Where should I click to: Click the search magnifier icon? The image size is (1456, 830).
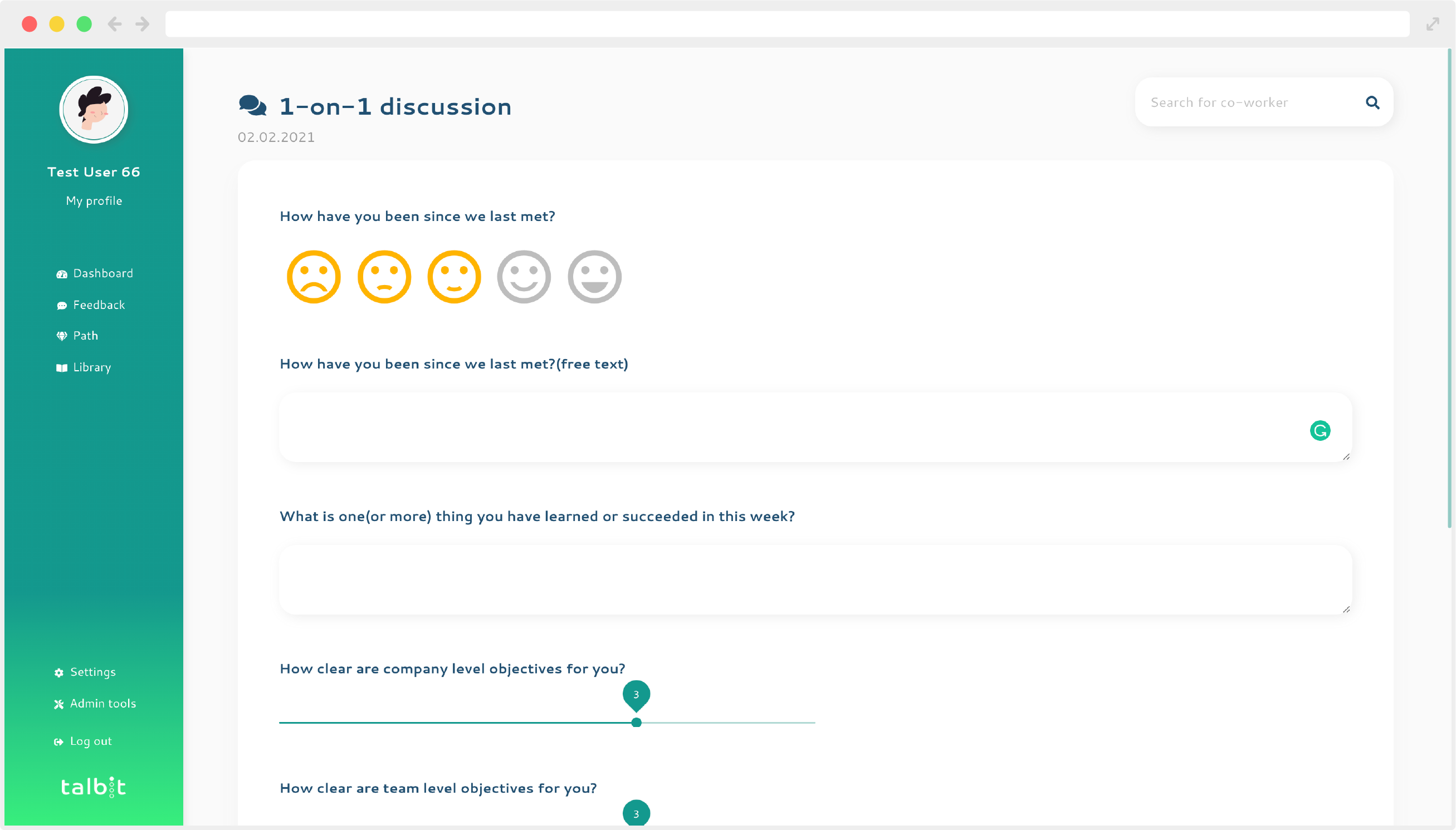point(1372,102)
